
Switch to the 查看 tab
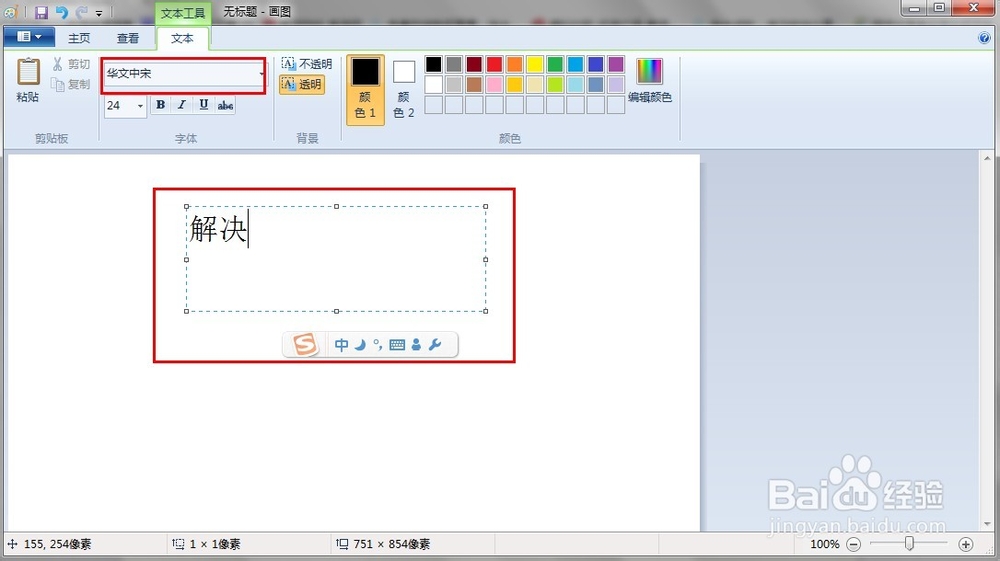(128, 38)
